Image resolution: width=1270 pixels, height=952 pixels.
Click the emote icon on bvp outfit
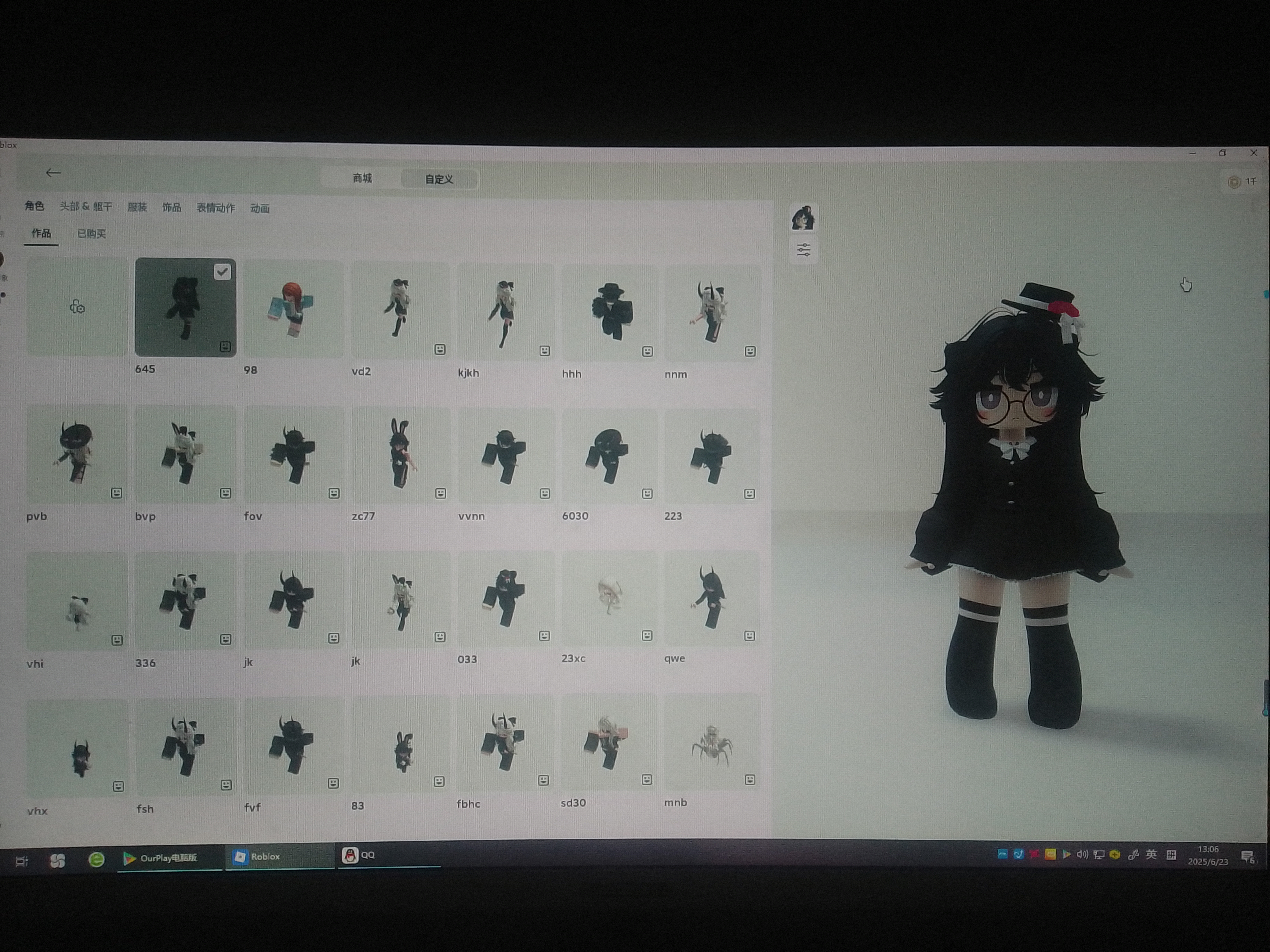tap(226, 493)
